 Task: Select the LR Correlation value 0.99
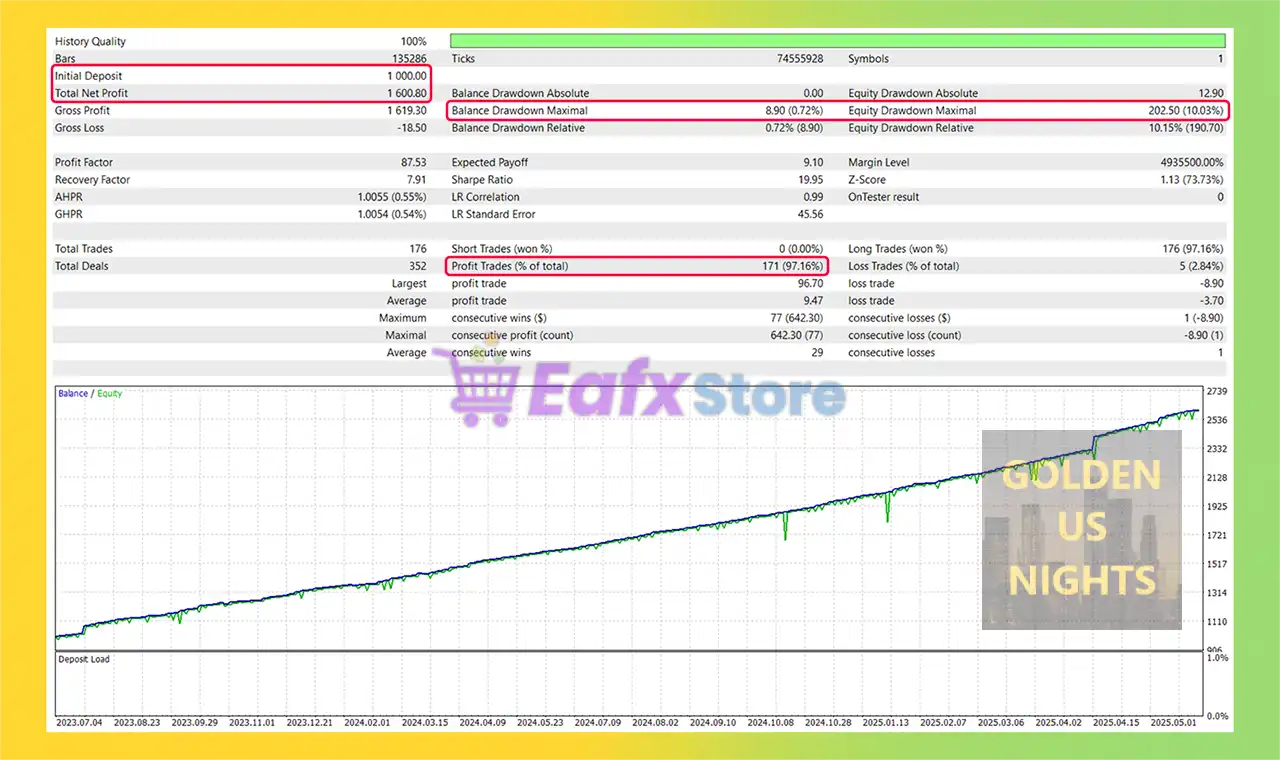pyautogui.click(x=814, y=197)
